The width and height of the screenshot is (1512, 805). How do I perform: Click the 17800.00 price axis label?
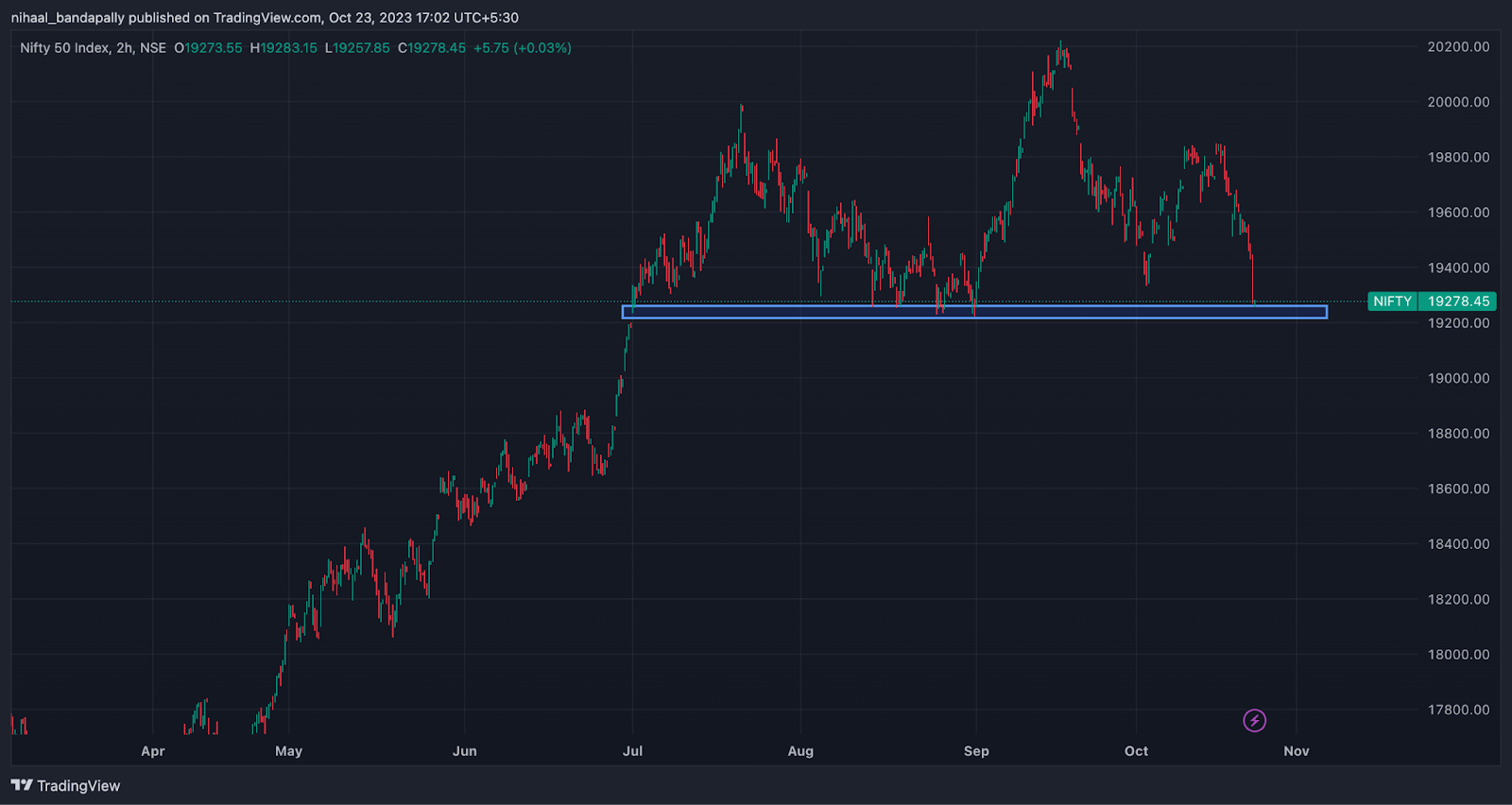pyautogui.click(x=1458, y=710)
